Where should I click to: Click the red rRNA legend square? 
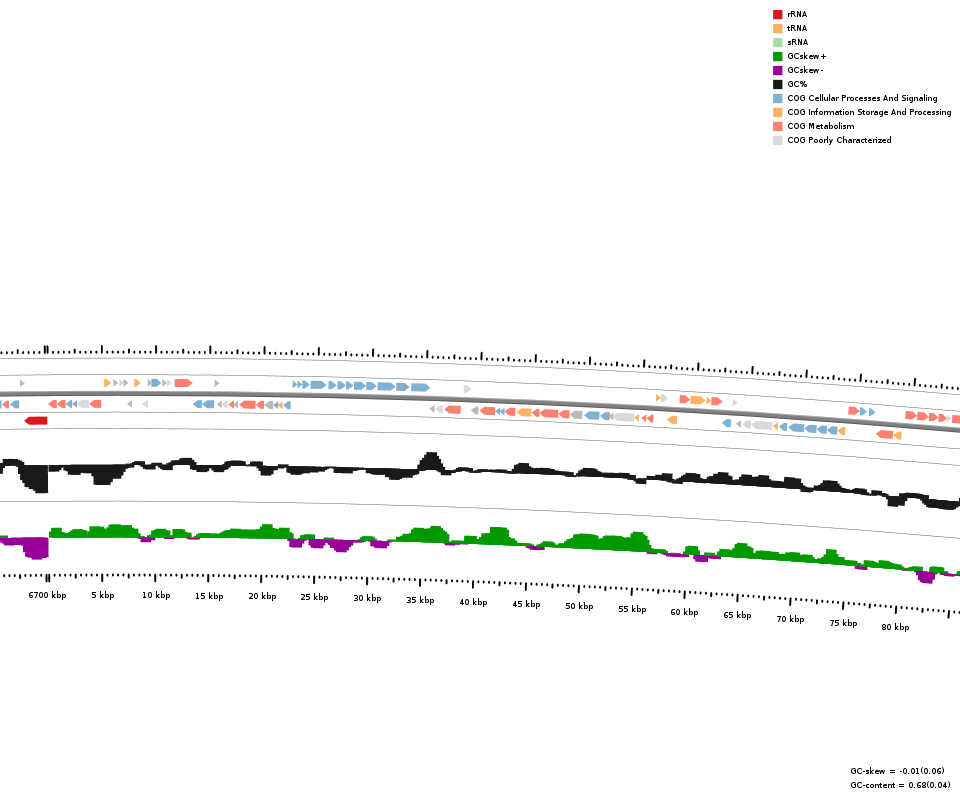(777, 14)
